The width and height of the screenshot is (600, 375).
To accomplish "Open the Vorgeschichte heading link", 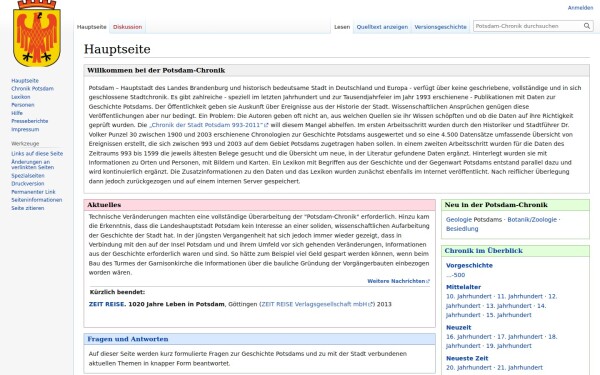I will click(469, 266).
